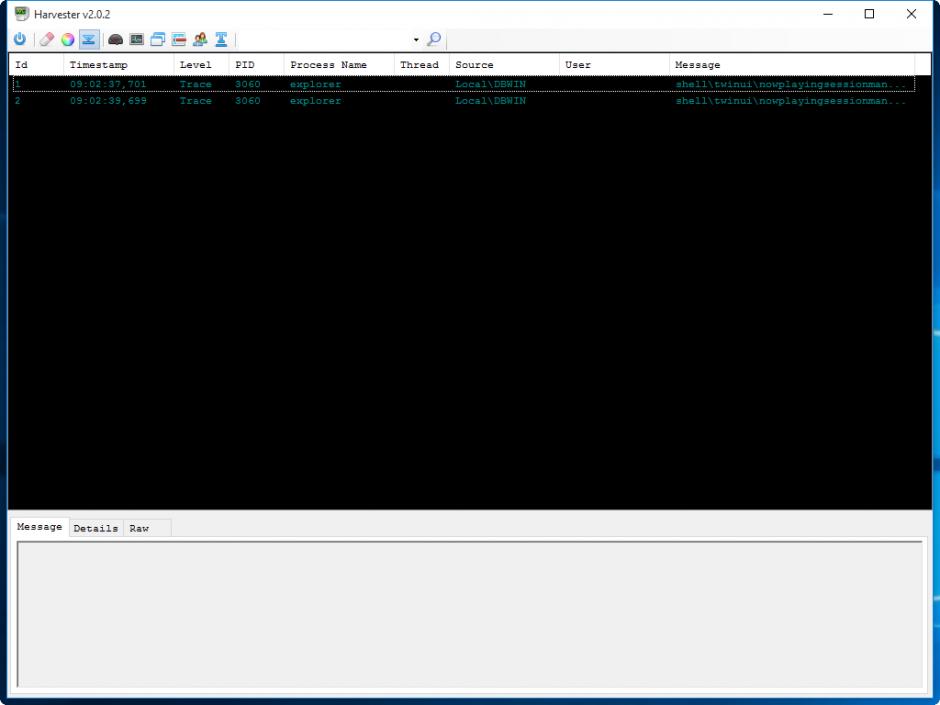Click the red-striped list toolbar icon
The width and height of the screenshot is (940, 705).
point(179,40)
